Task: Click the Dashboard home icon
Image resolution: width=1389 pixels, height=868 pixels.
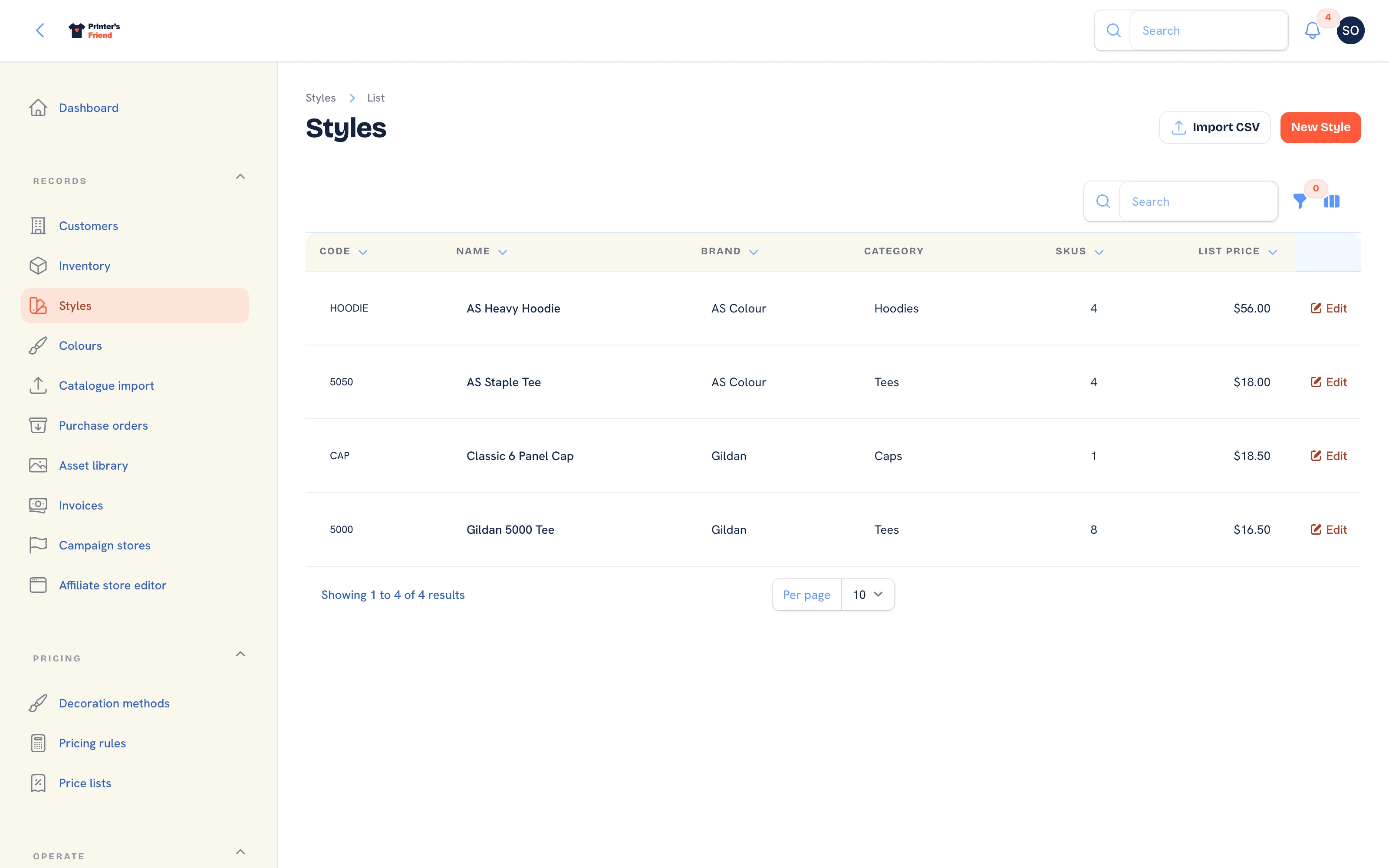Action: pyautogui.click(x=38, y=108)
